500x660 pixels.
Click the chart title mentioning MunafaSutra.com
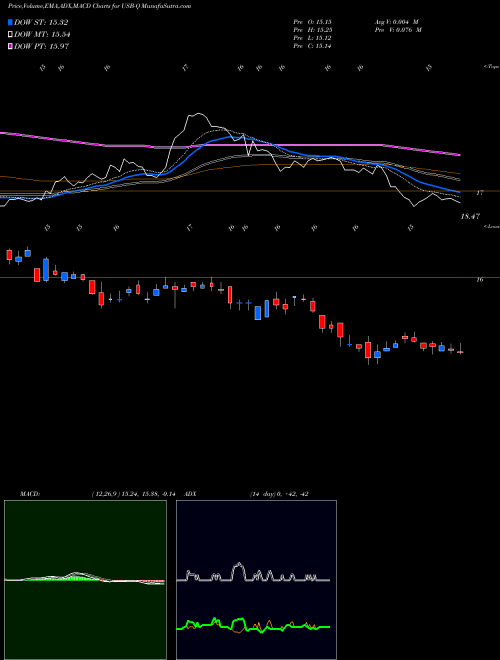click(x=100, y=6)
